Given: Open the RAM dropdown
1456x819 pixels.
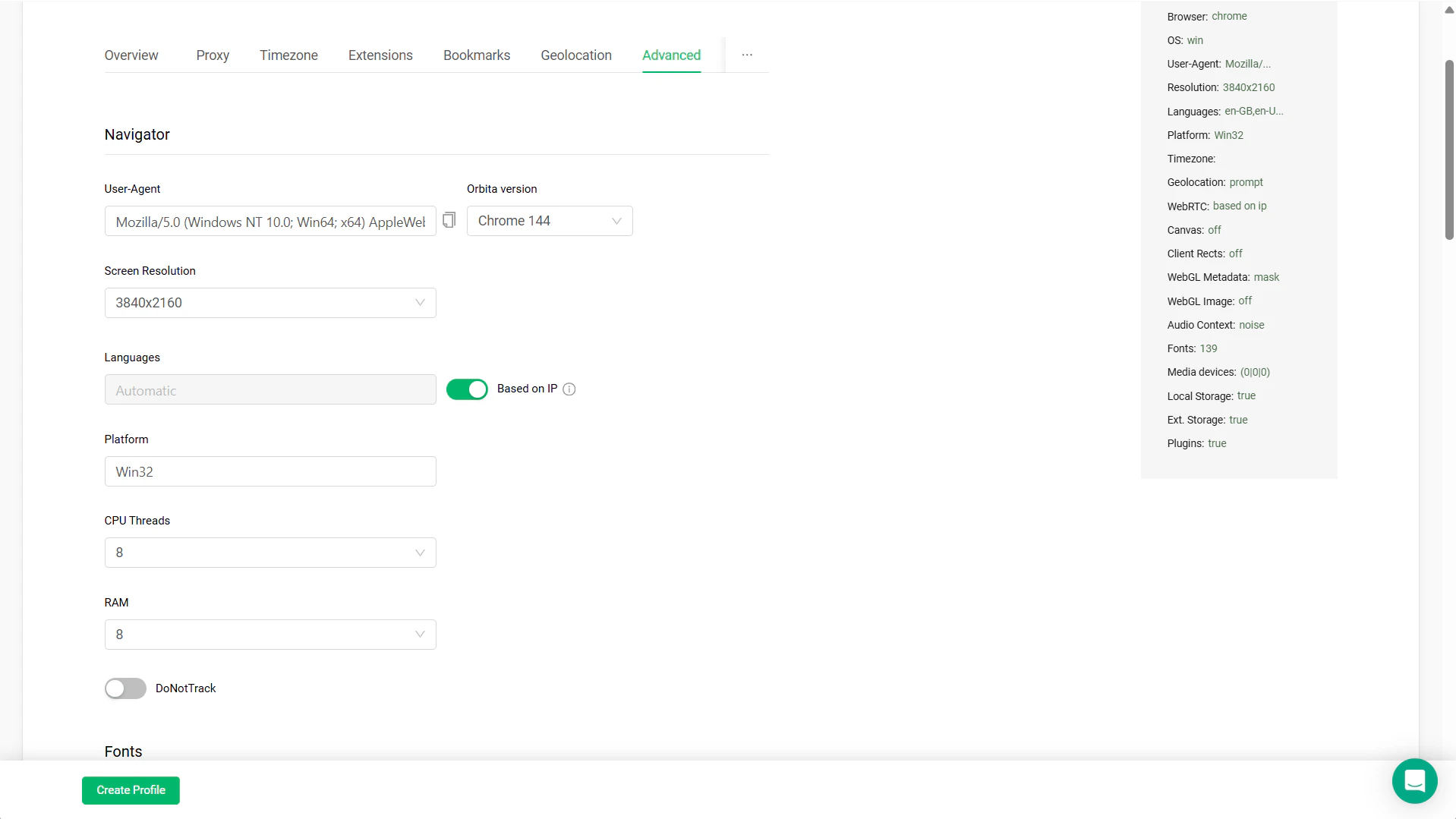Looking at the screenshot, I should [269, 634].
